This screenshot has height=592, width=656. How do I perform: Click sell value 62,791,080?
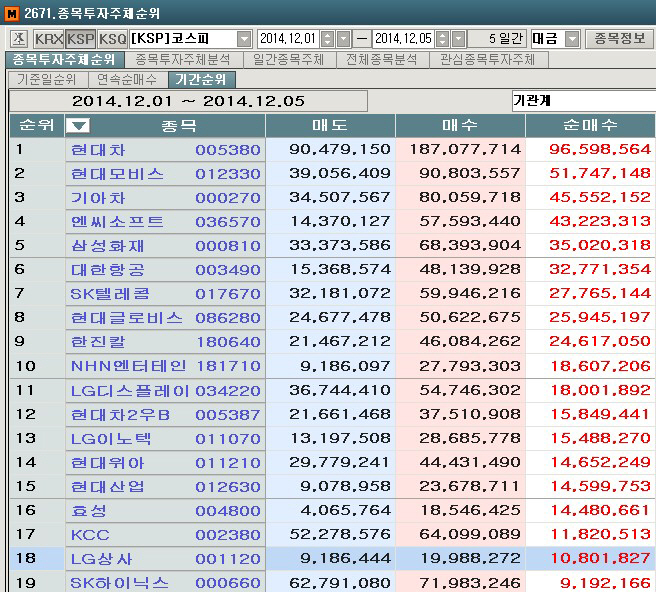click(339, 582)
